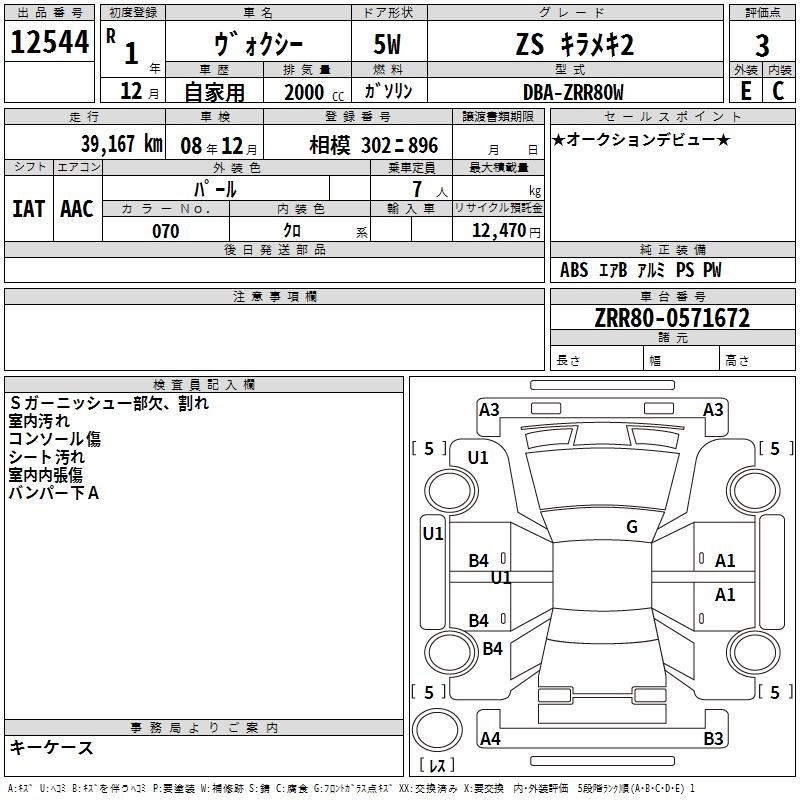Screen dimensions: 800x800
Task: Click front-left bumper mark A3
Action: 489,410
